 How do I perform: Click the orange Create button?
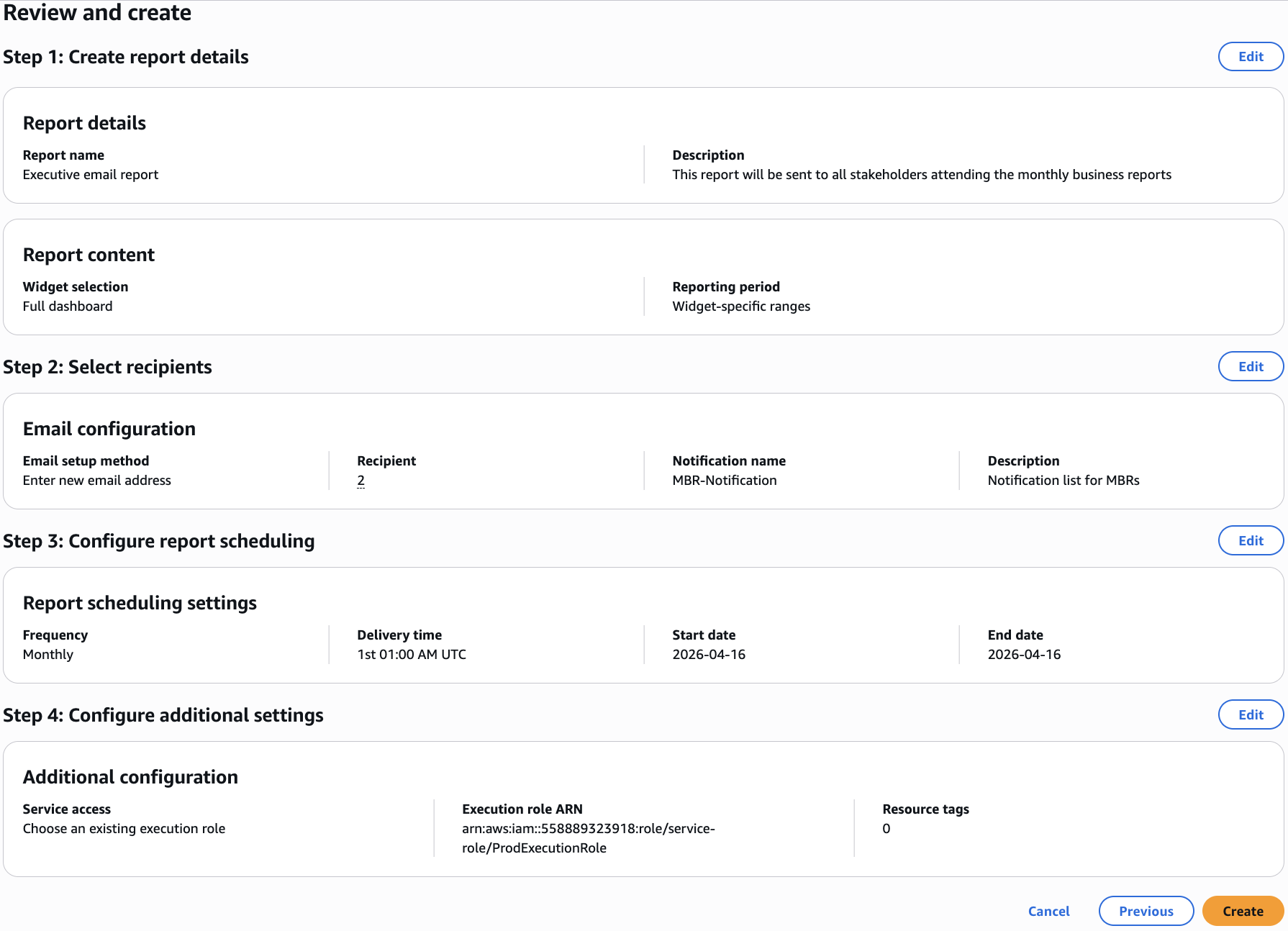point(1243,912)
